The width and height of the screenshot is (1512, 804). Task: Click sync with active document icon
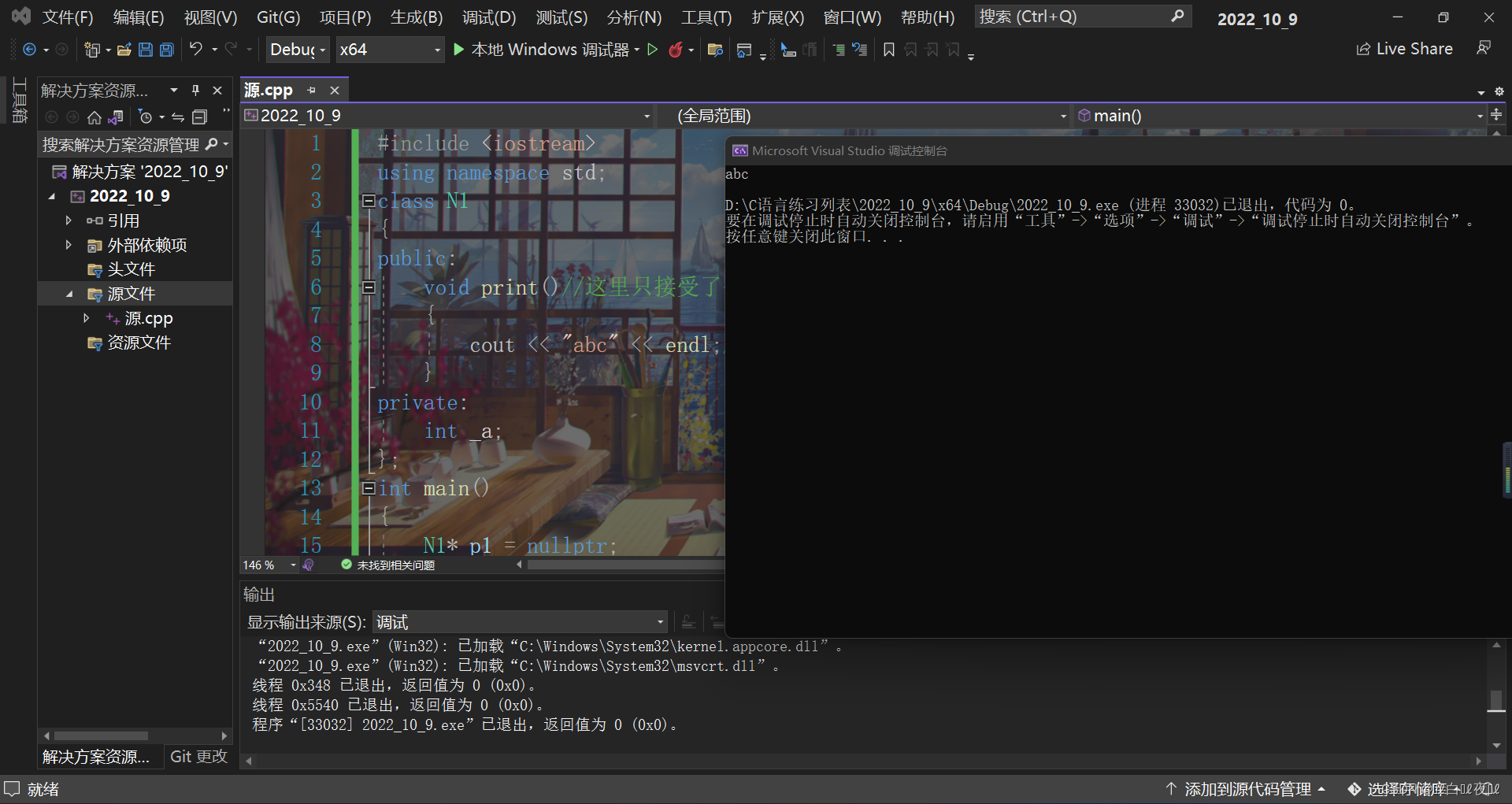pyautogui.click(x=178, y=117)
